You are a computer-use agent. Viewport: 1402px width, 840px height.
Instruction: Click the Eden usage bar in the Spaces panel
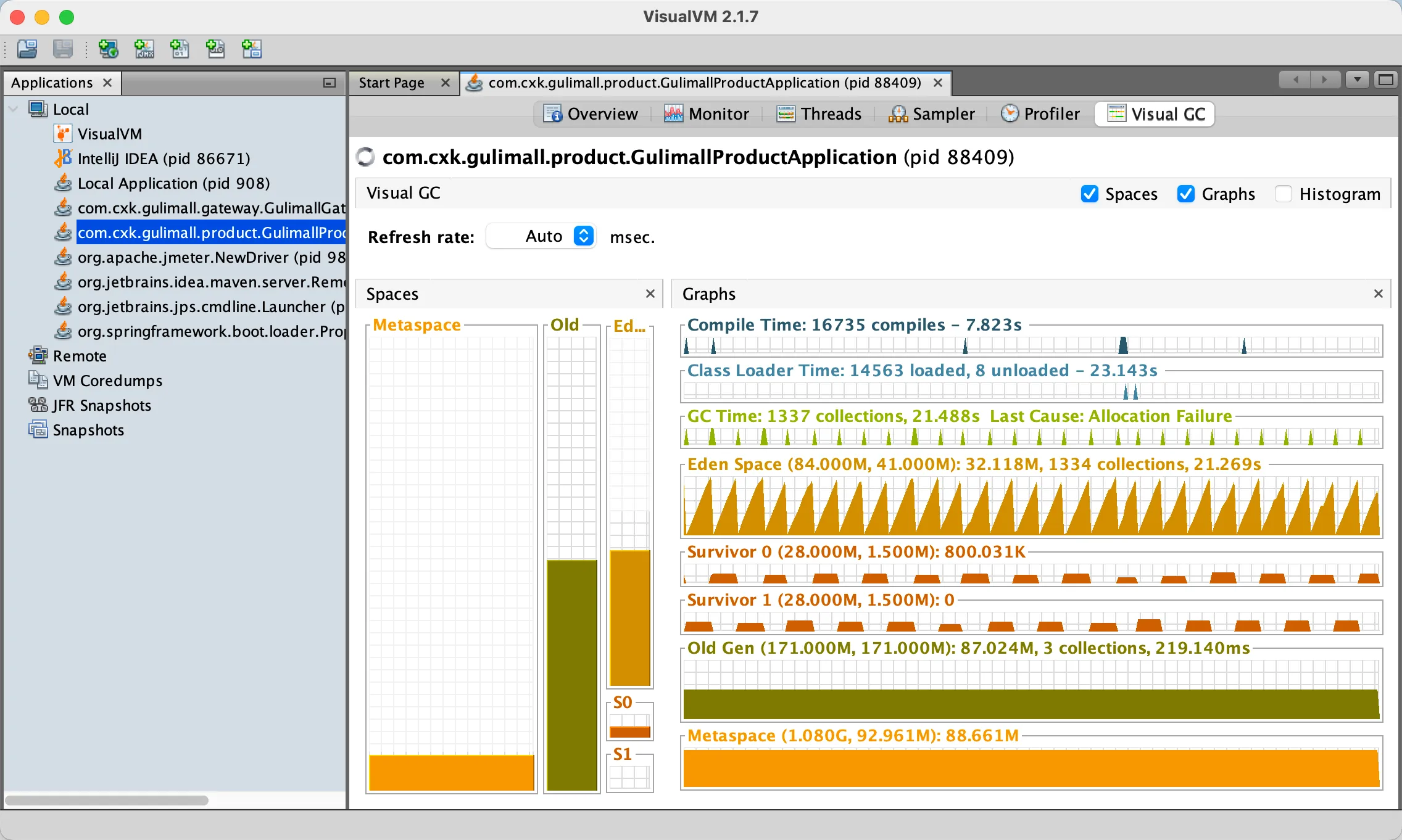[630, 617]
